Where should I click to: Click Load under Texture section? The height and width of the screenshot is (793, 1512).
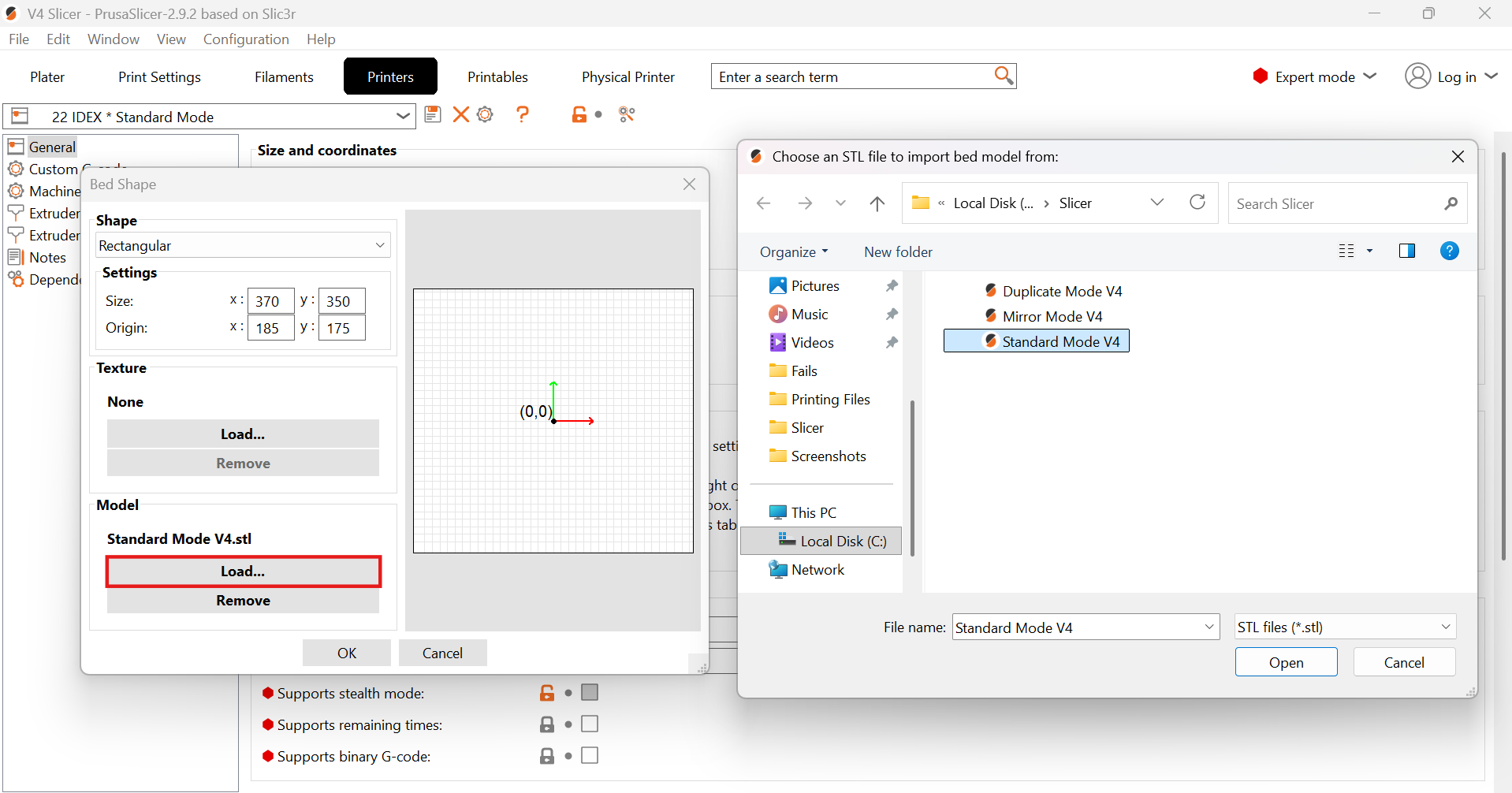point(243,434)
